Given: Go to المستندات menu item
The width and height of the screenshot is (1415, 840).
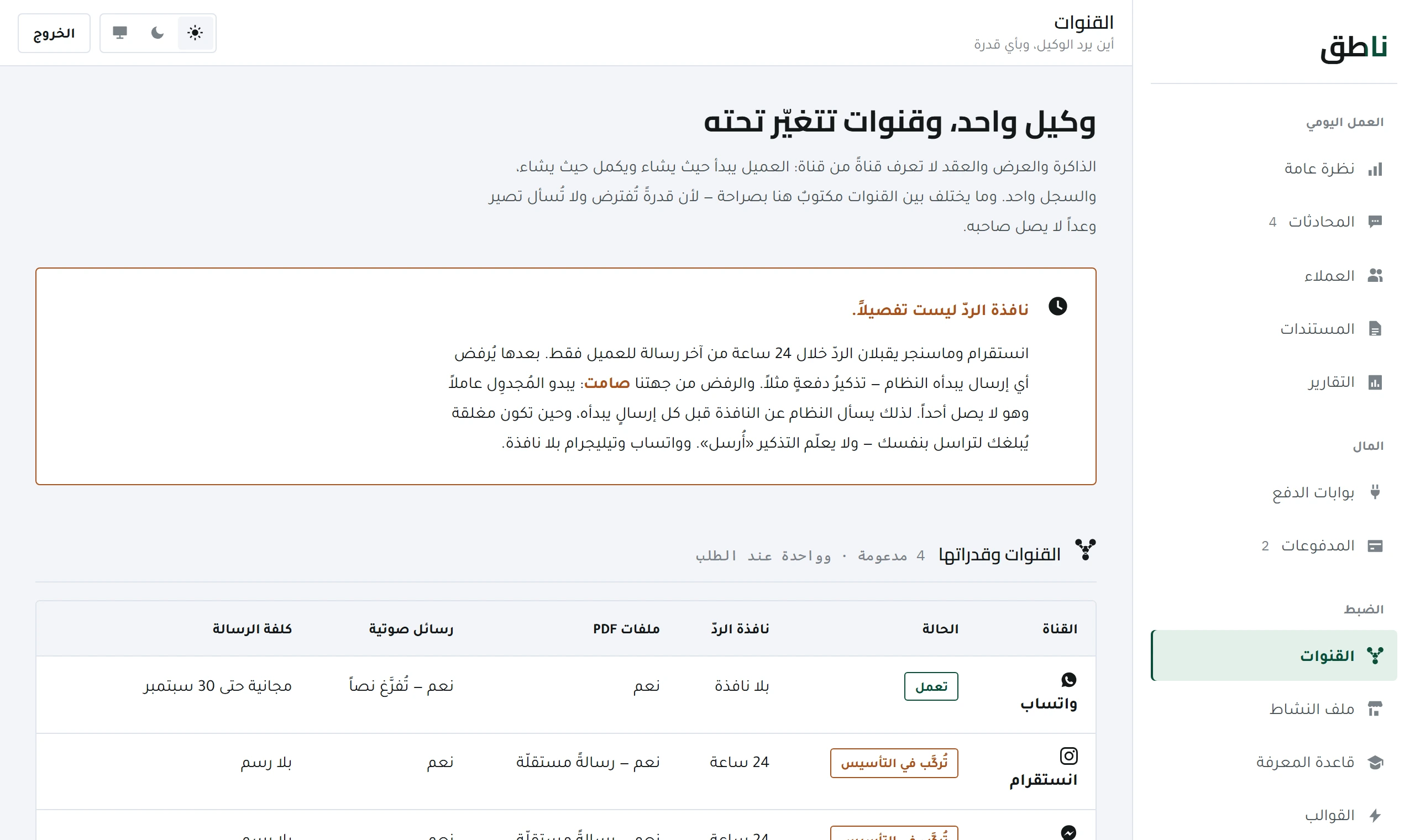Looking at the screenshot, I should [x=1274, y=328].
